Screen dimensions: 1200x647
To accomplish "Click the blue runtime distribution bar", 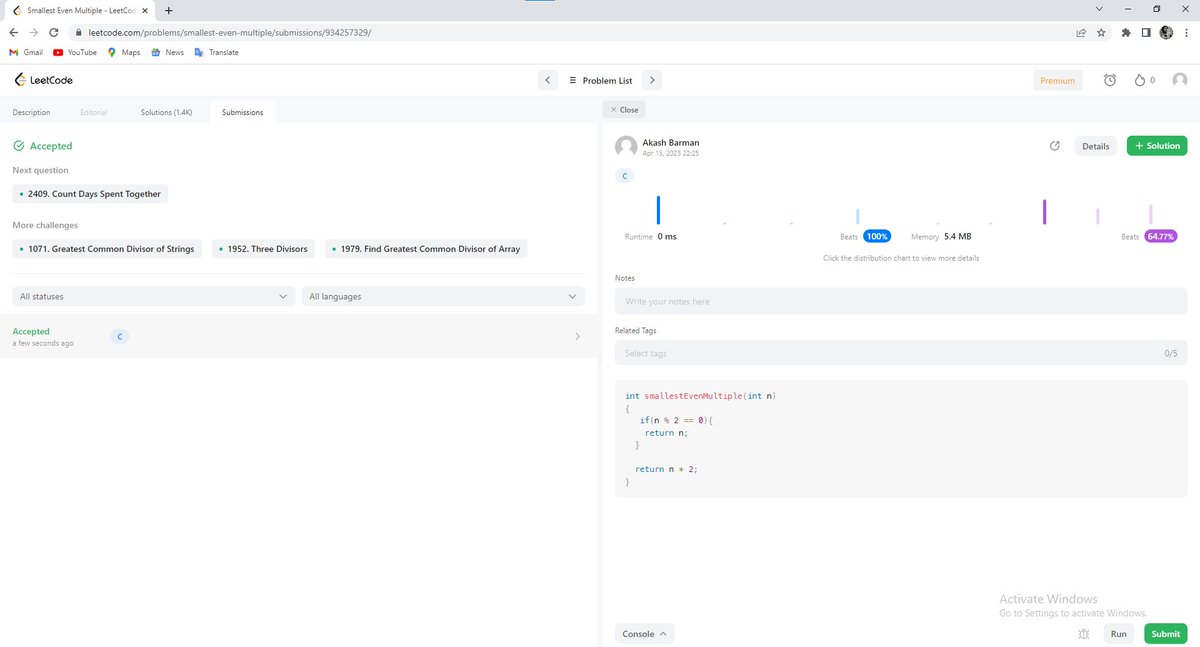I will [658, 210].
